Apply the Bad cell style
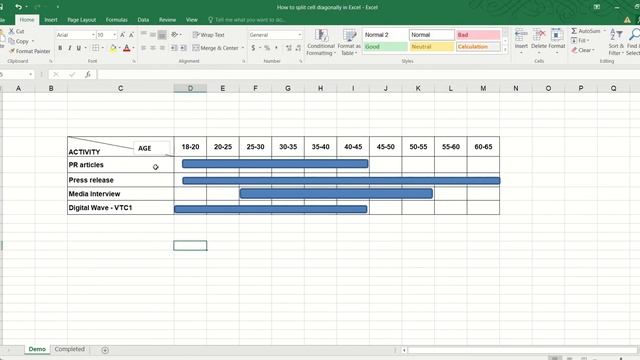 (x=478, y=35)
